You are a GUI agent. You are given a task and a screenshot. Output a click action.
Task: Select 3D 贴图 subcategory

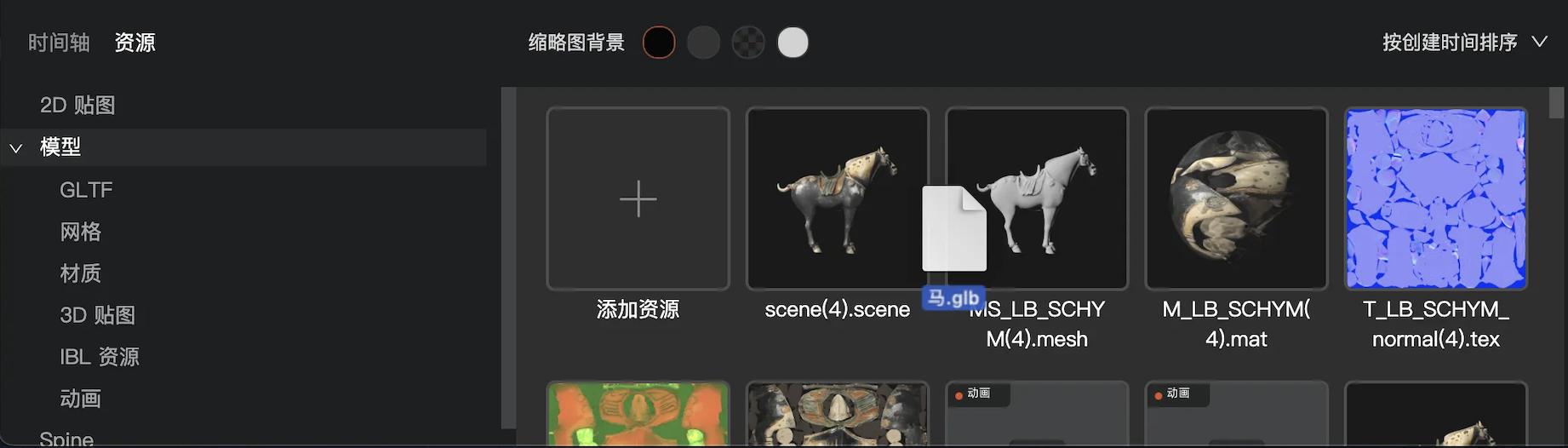[97, 315]
